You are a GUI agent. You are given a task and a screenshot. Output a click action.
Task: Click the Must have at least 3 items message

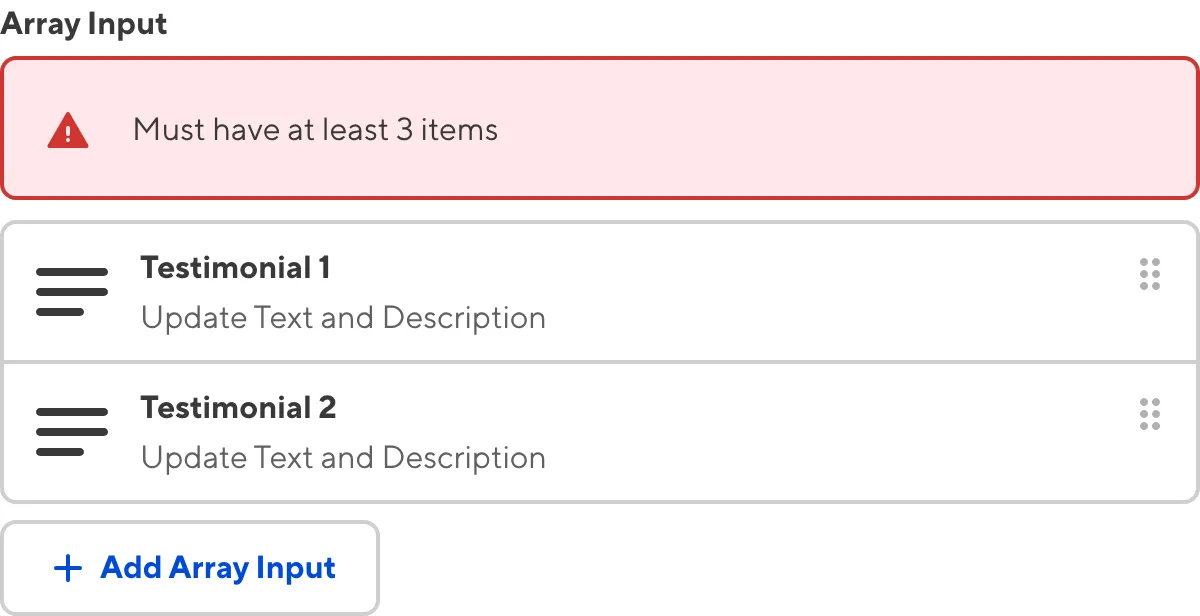click(317, 128)
